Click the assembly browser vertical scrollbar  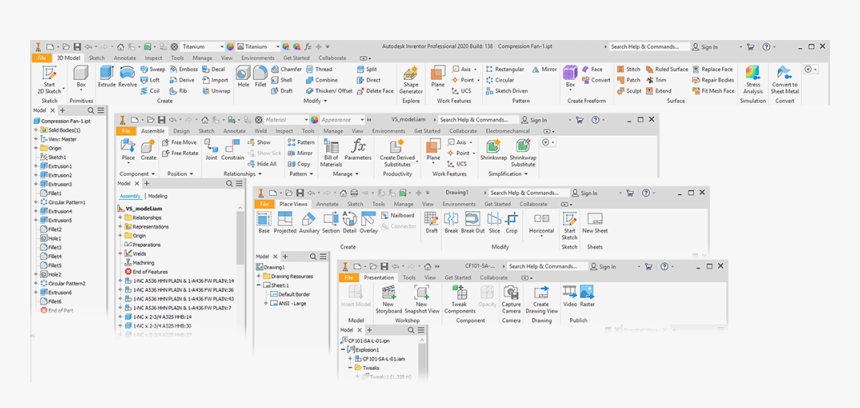point(241,239)
